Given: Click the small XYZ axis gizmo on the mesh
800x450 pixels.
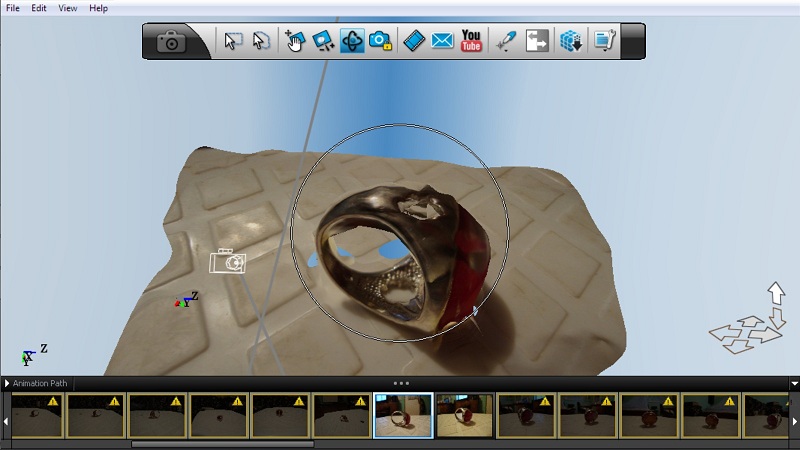Looking at the screenshot, I should coord(186,300).
